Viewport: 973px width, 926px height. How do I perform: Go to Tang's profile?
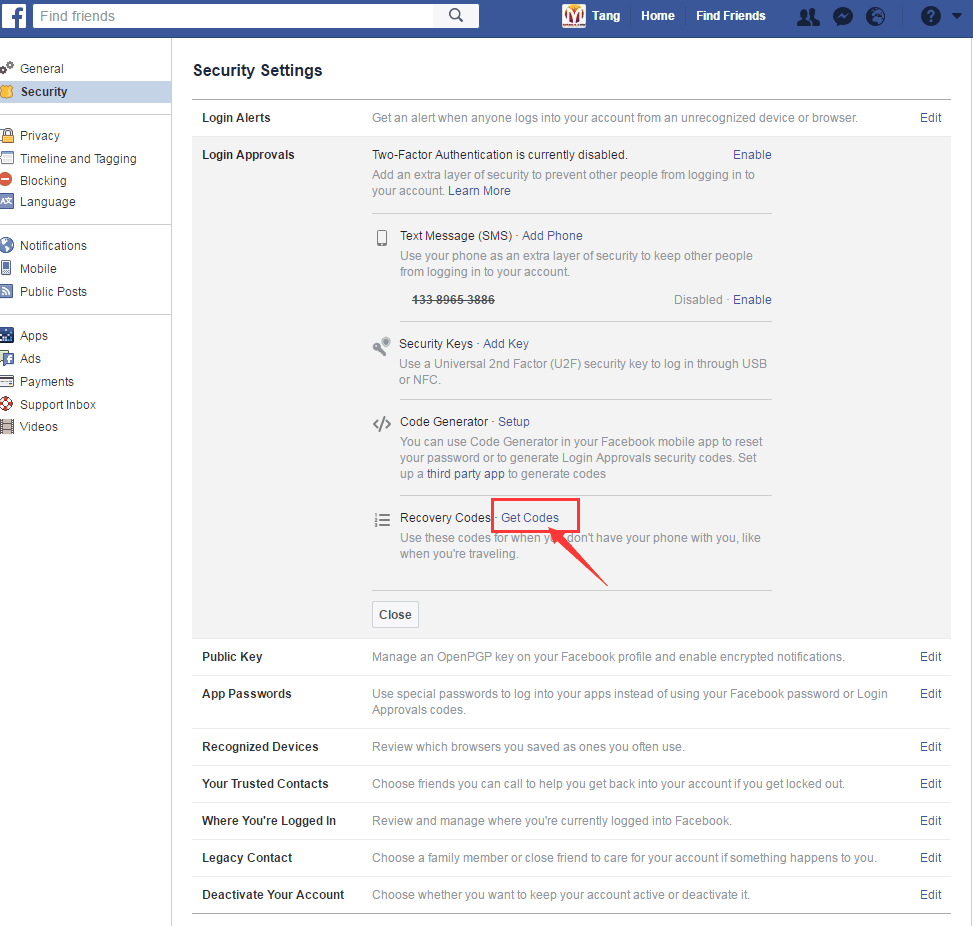(x=606, y=16)
